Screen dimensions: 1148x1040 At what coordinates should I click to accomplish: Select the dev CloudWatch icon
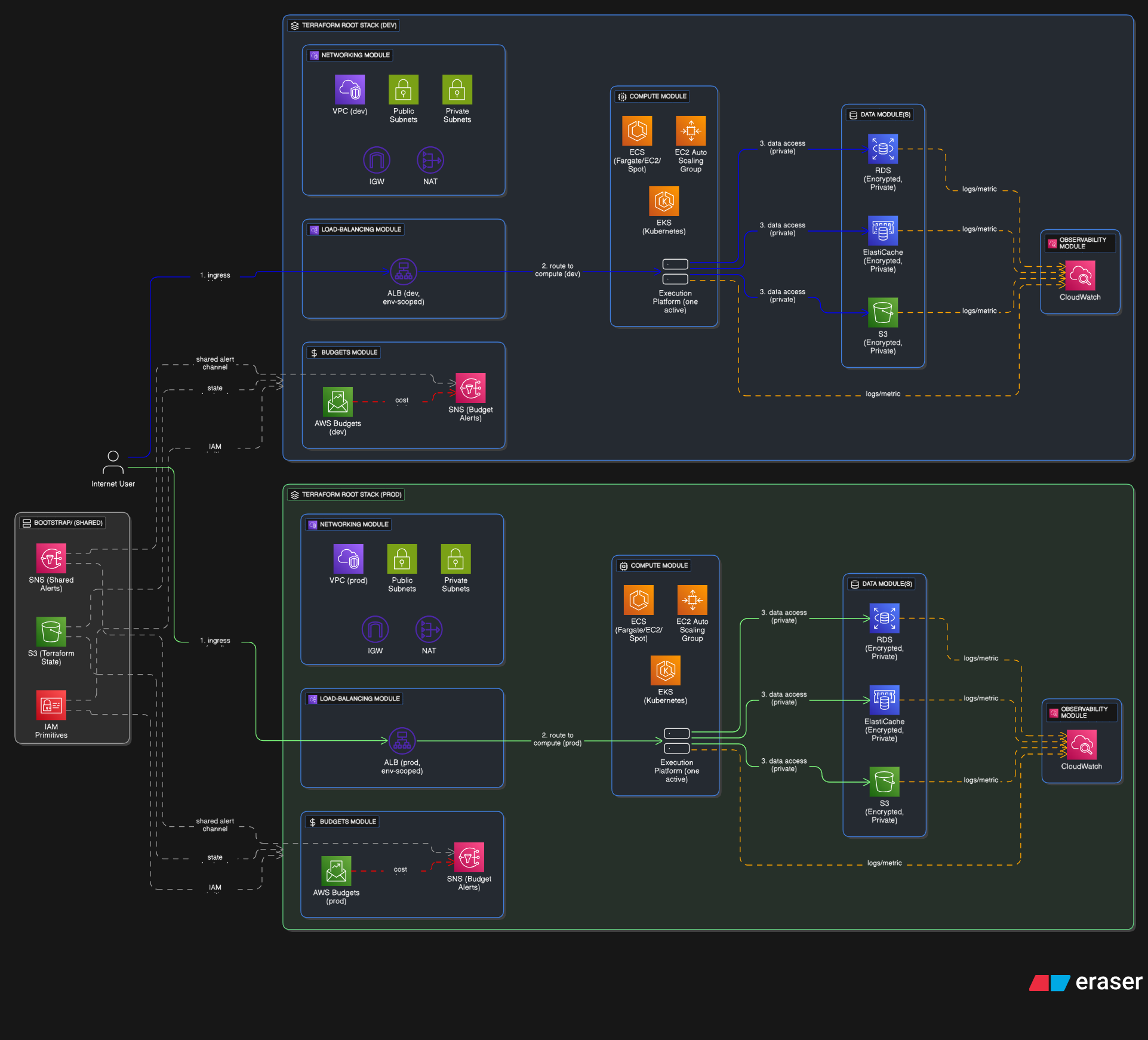coord(1080,275)
